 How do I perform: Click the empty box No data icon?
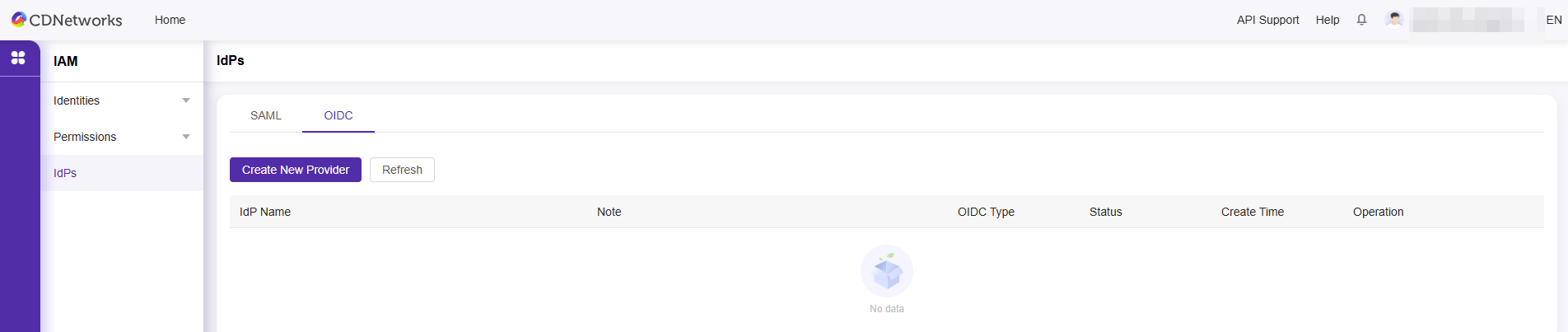coord(886,272)
